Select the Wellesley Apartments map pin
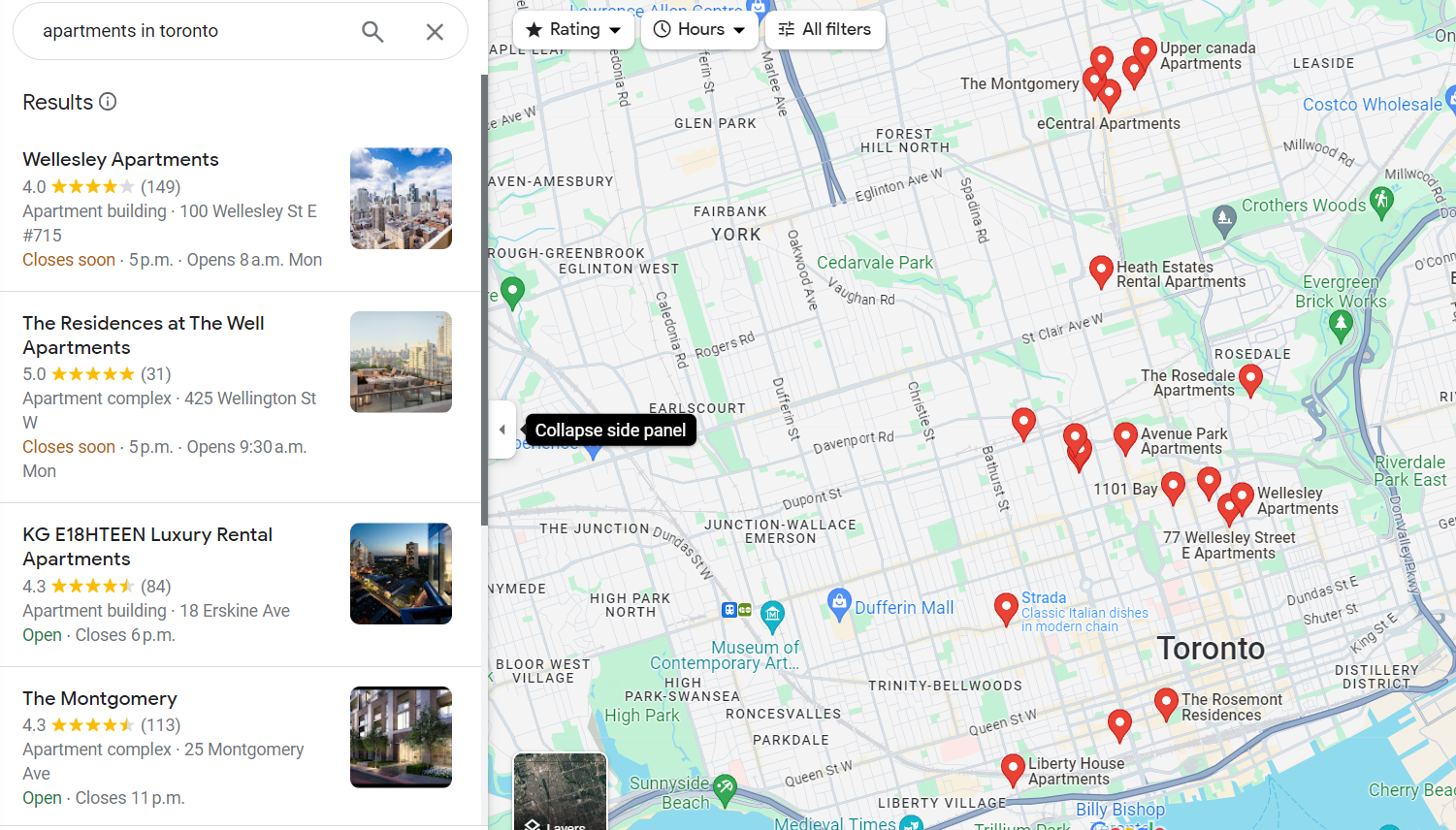1456x830 pixels. (x=1240, y=495)
